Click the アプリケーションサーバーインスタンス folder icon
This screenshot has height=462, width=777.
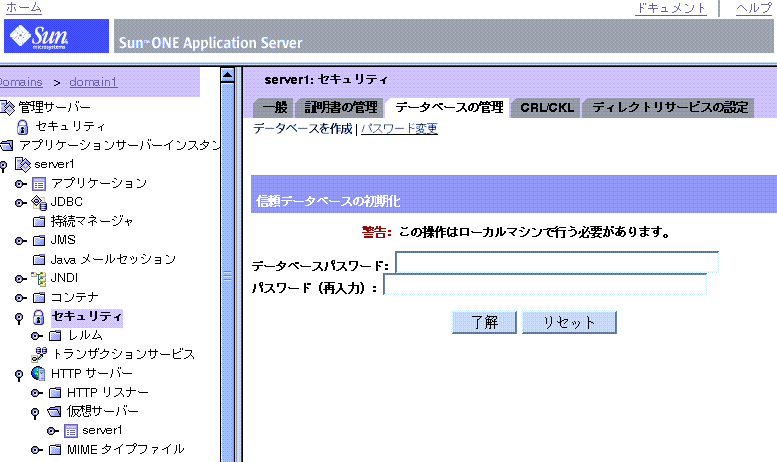point(6,146)
